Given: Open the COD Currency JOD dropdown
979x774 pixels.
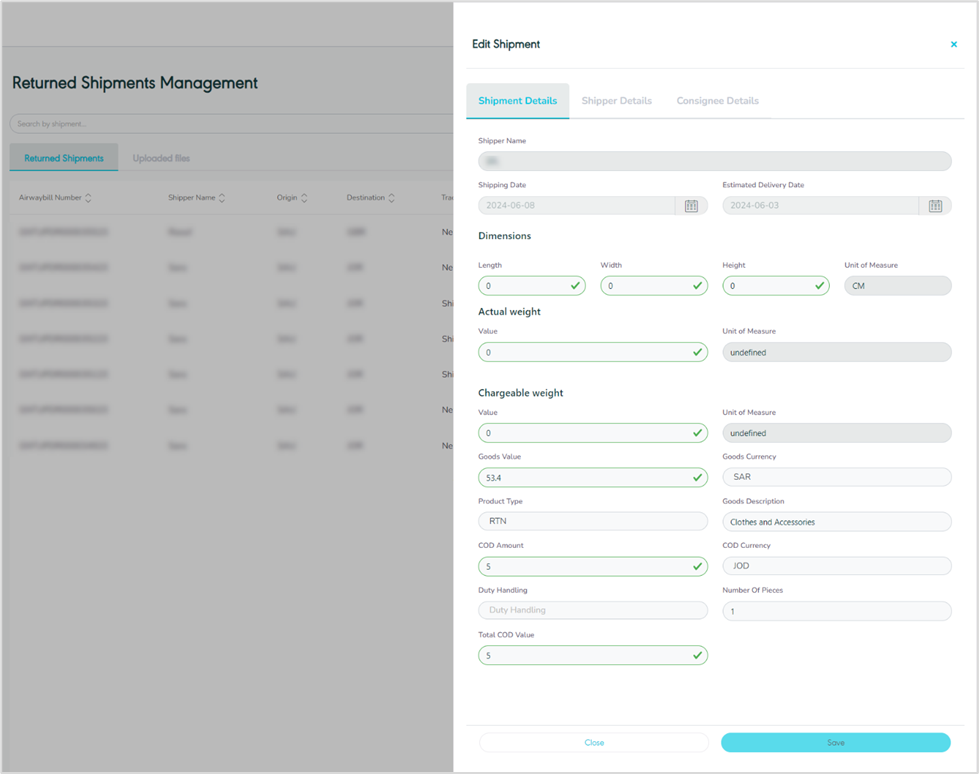Looking at the screenshot, I should click(x=836, y=566).
